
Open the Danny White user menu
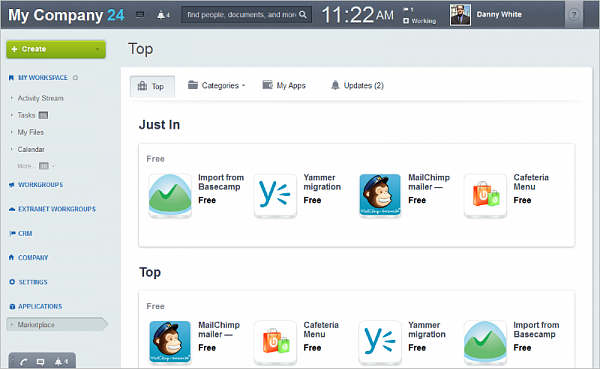point(499,15)
